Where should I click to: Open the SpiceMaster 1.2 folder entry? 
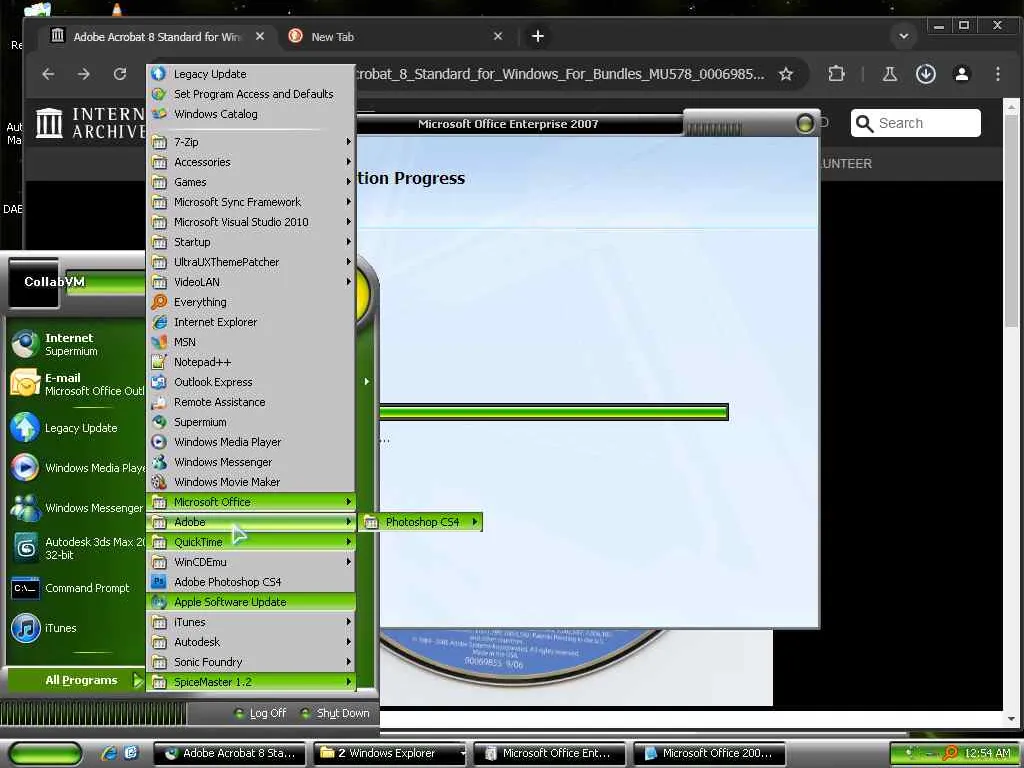[x=251, y=682]
